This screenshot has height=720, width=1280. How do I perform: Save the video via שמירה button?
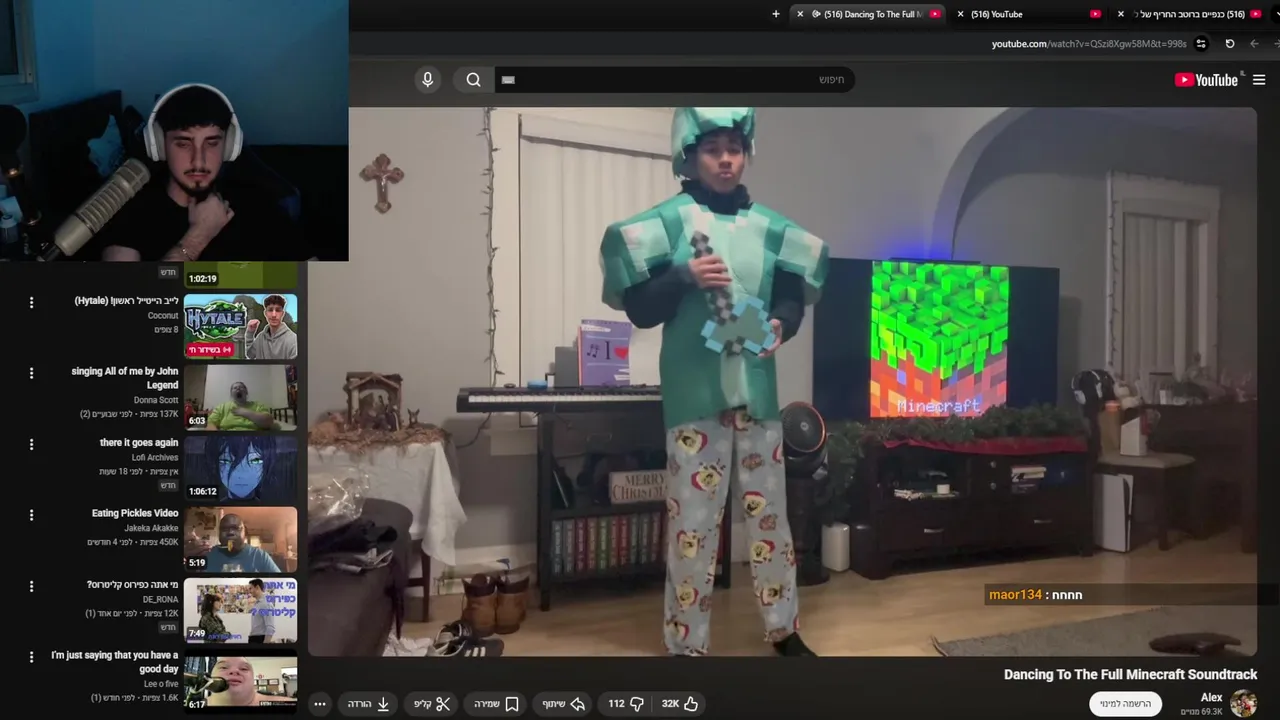coord(497,704)
